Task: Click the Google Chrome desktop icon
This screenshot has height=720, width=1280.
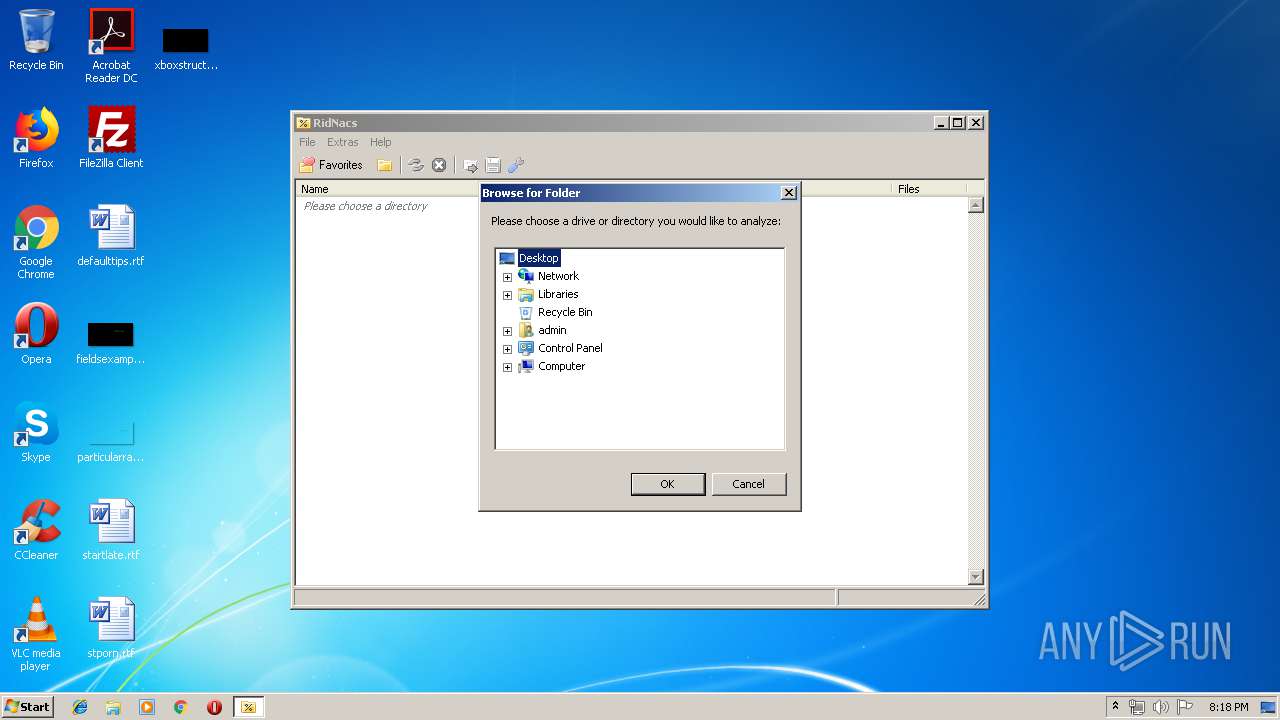Action: 36,242
